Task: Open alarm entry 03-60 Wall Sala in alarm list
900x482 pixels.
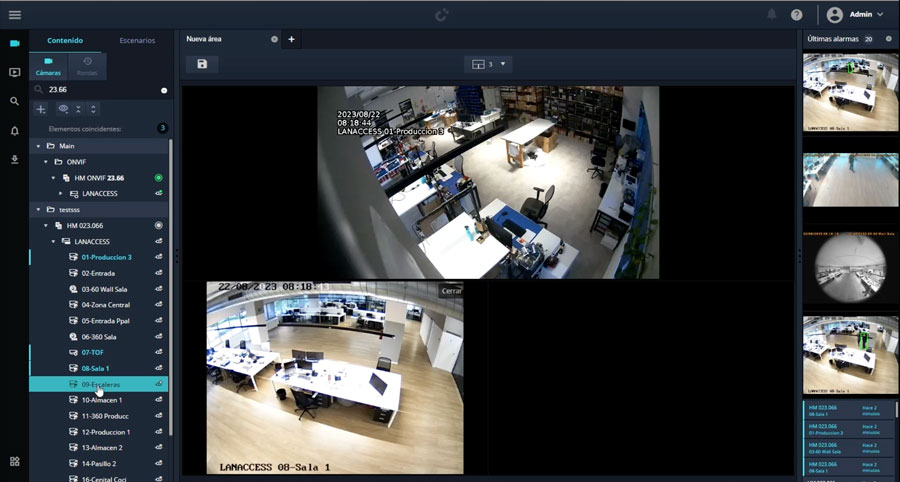Action: pyautogui.click(x=849, y=449)
